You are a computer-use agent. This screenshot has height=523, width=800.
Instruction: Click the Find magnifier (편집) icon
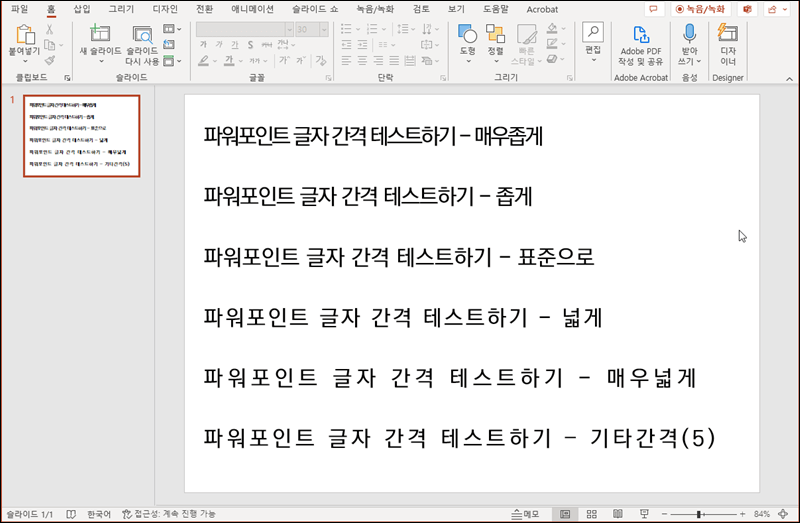[x=593, y=32]
